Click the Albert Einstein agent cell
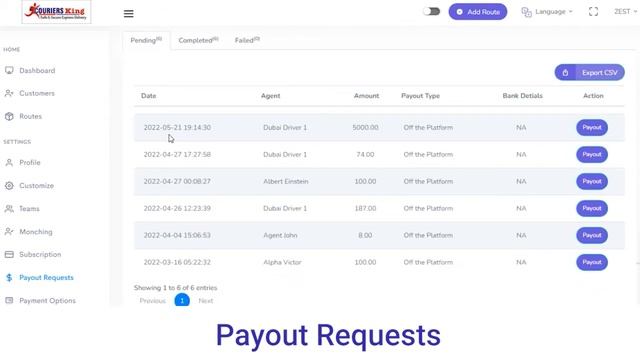Screen dimensions: 640x360 point(286,181)
